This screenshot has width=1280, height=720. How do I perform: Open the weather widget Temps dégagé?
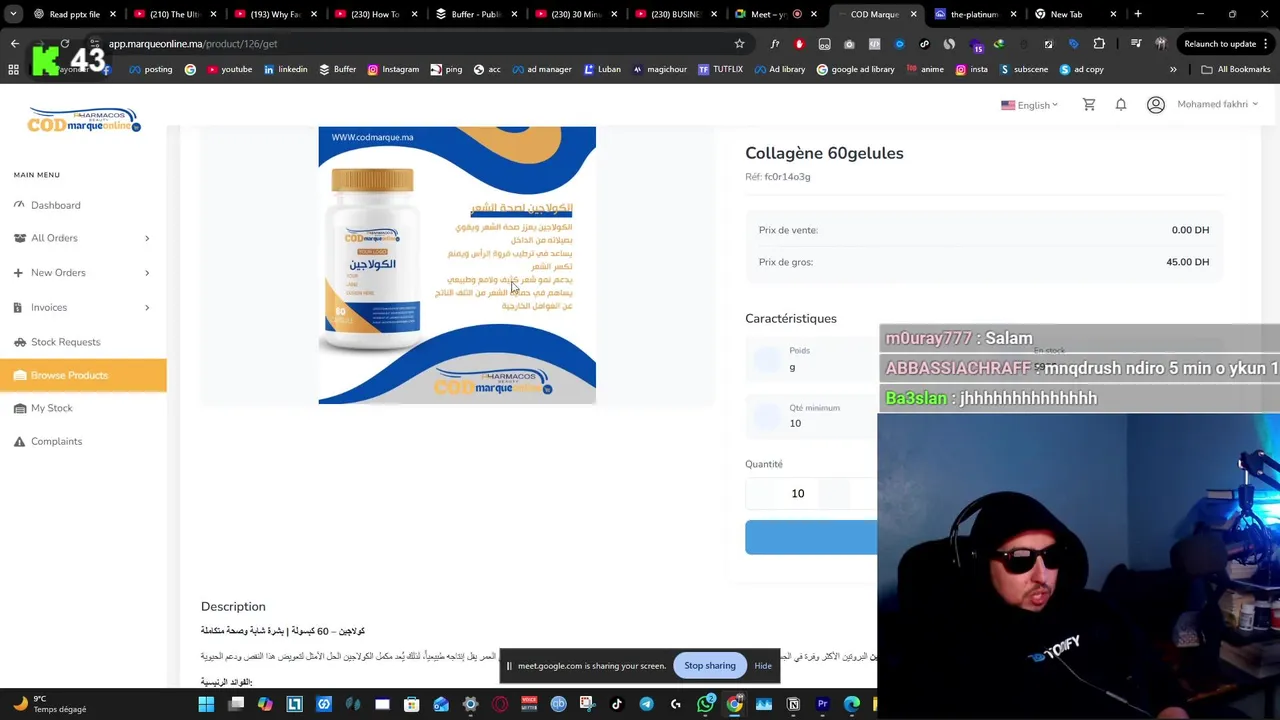pos(48,704)
